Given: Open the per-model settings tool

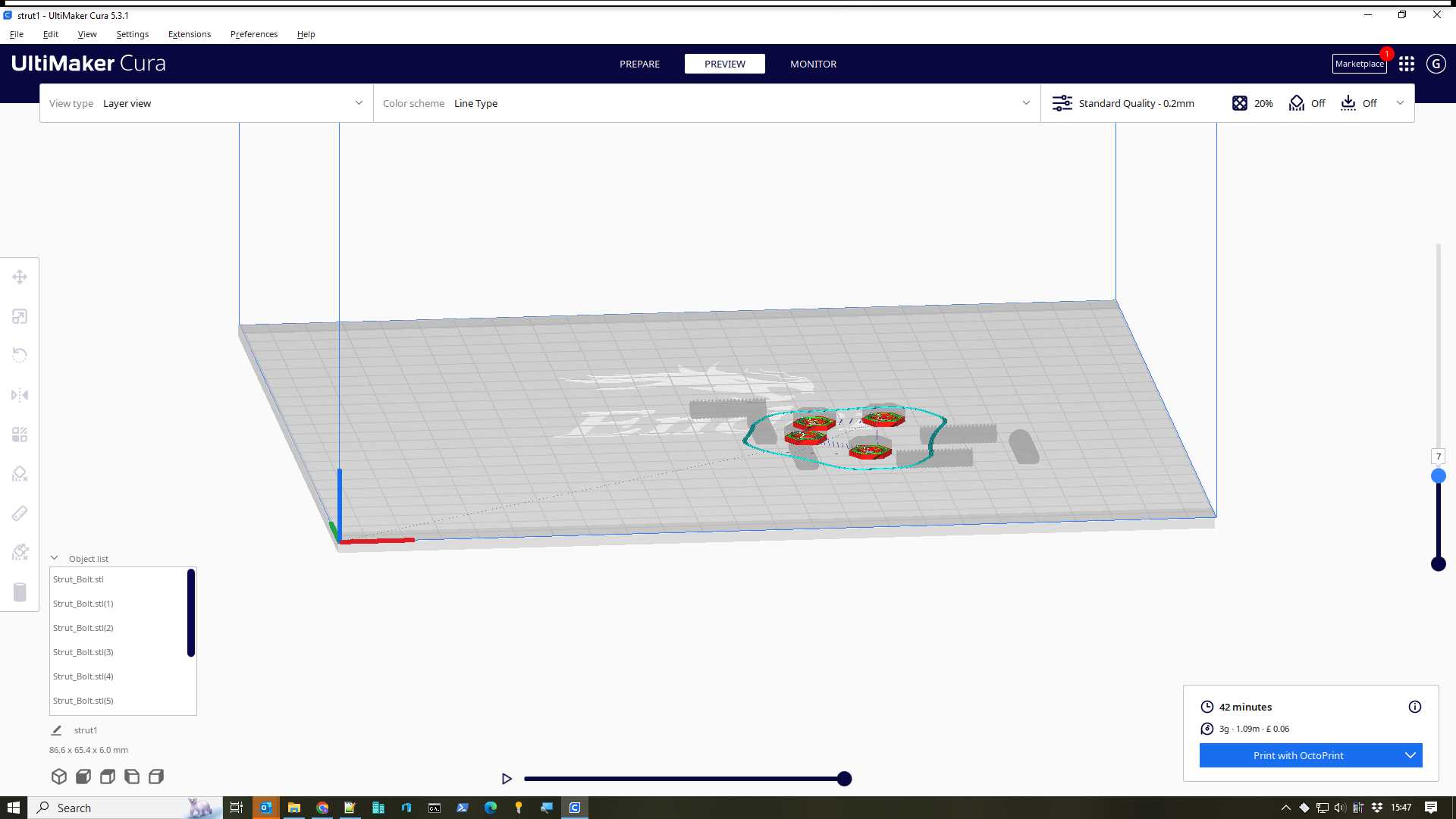Looking at the screenshot, I should point(19,434).
